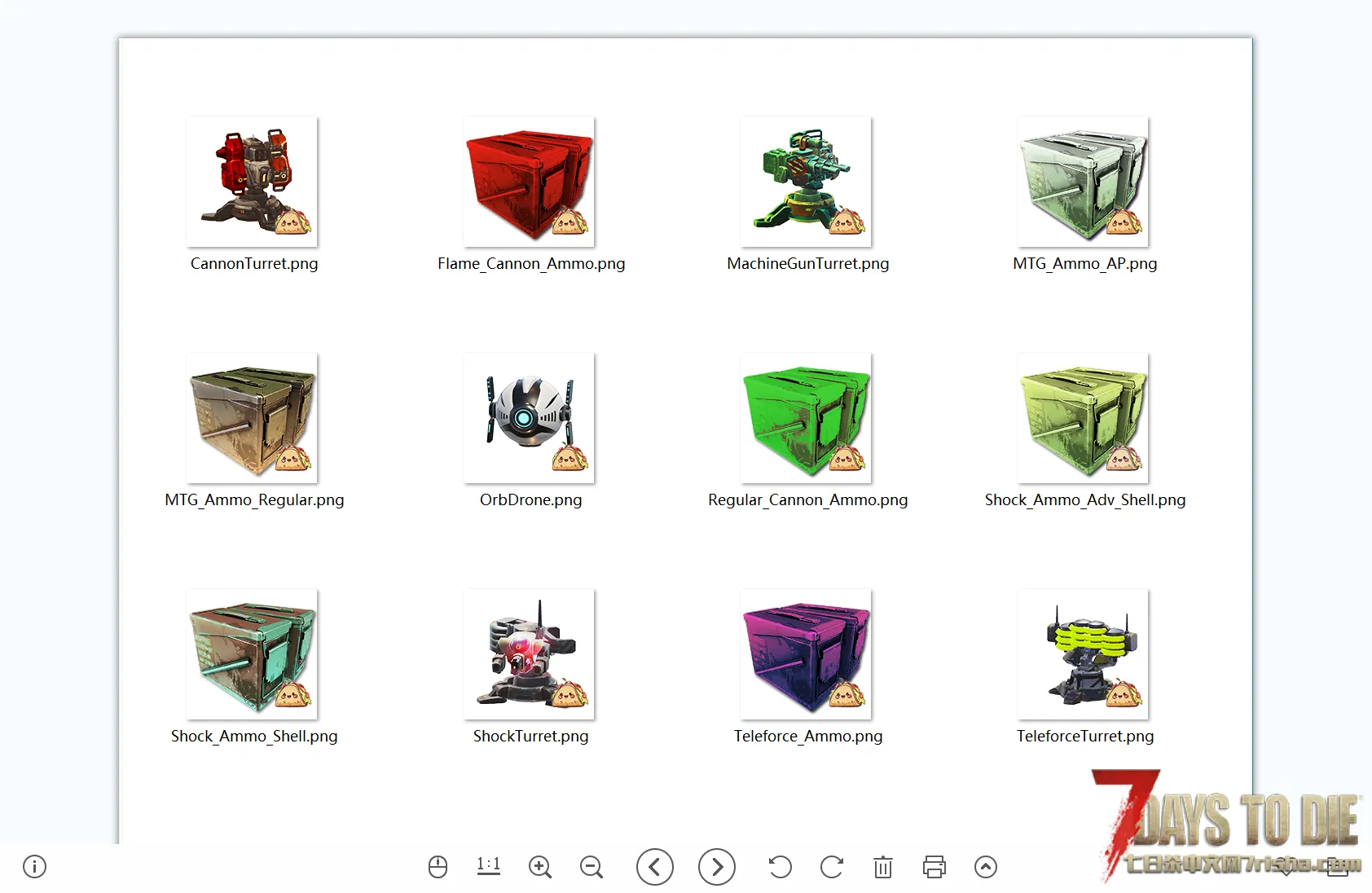Image resolution: width=1372 pixels, height=893 pixels.
Task: Select the grey MTG_Ammo_AP box thumbnail
Action: [1084, 182]
